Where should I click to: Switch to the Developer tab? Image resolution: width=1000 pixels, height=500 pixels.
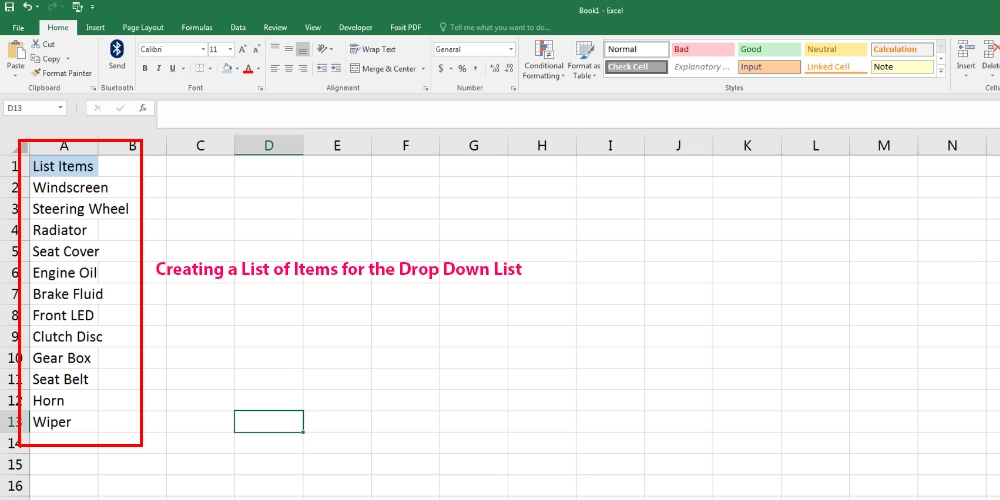click(356, 27)
